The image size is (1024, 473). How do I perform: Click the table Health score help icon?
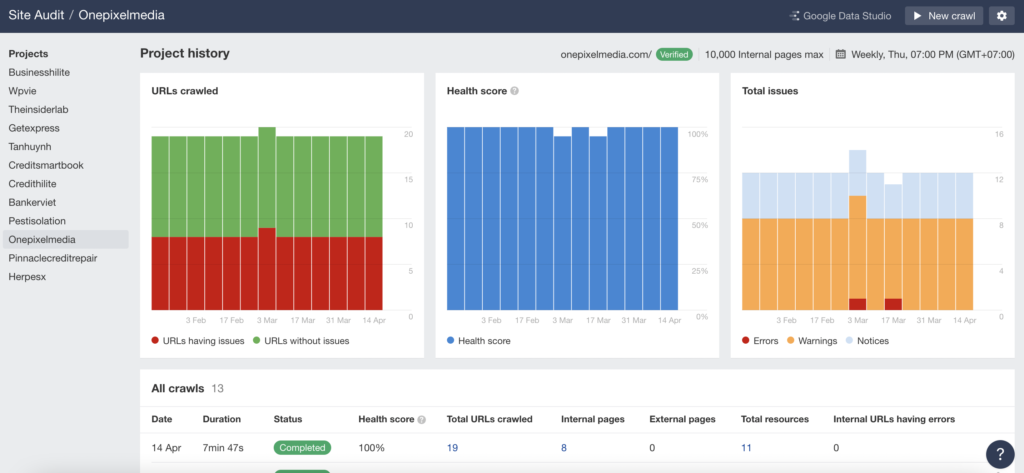point(421,419)
